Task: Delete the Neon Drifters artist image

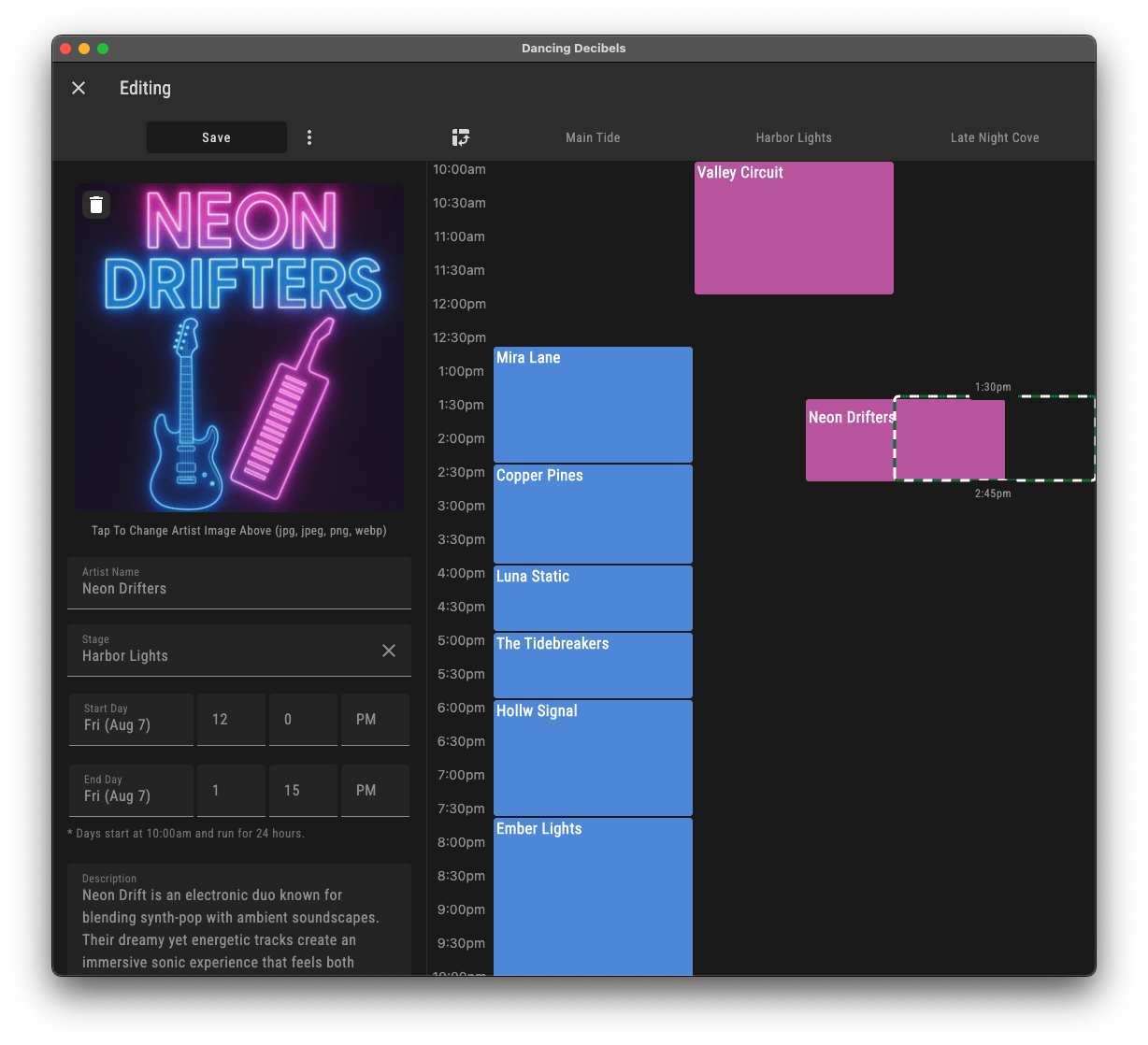Action: 96,205
